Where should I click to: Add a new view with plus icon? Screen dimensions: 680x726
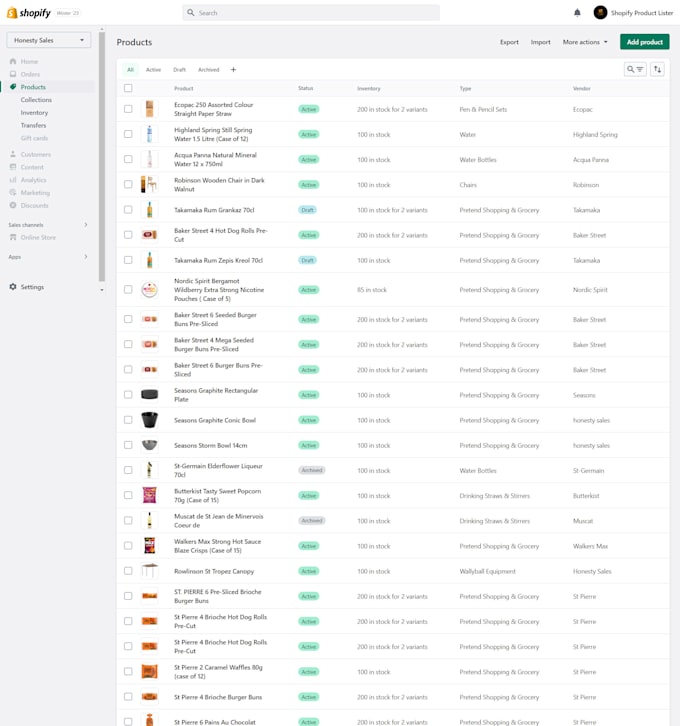233,69
